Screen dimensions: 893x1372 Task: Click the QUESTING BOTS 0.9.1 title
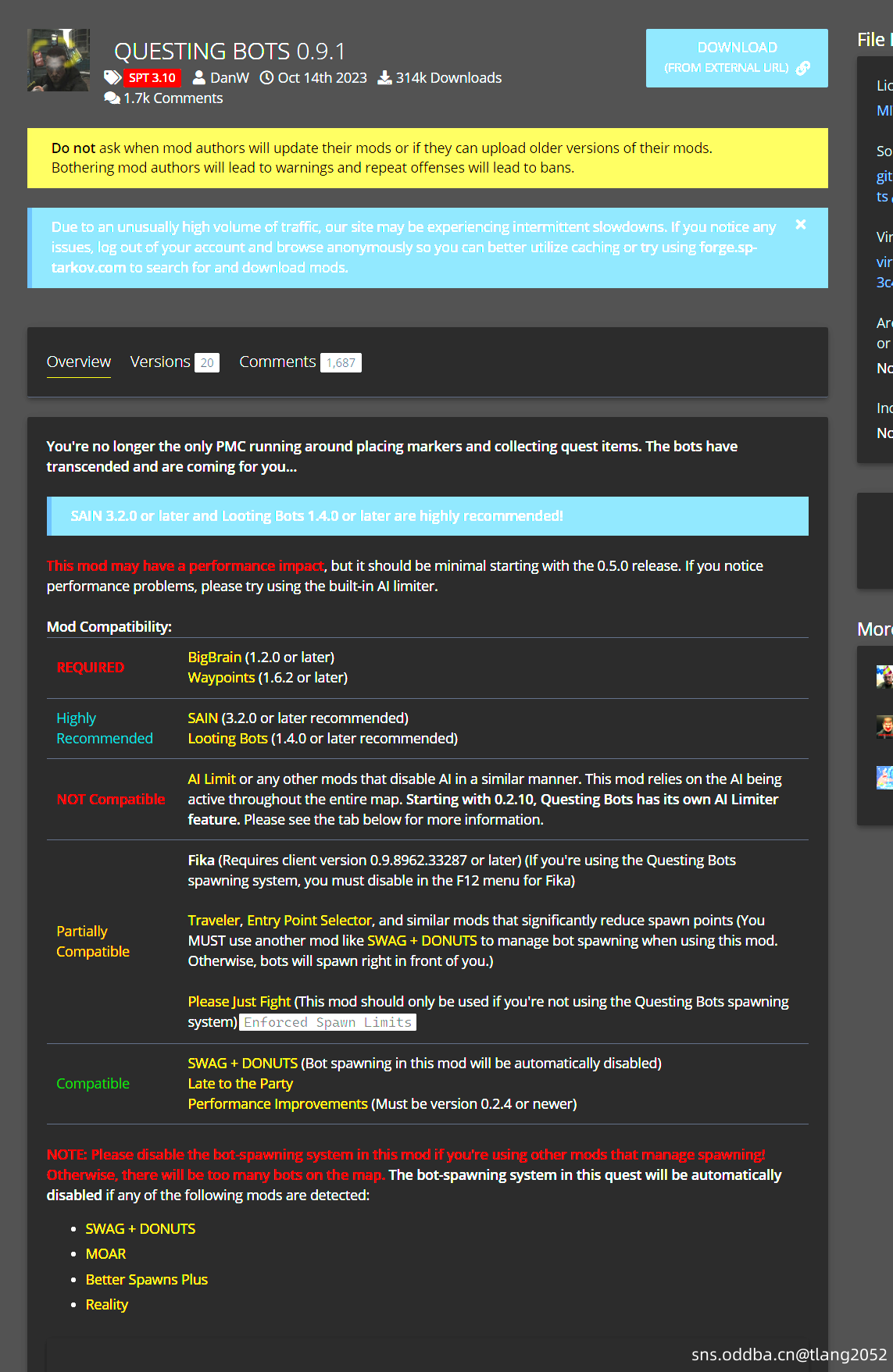tap(230, 51)
